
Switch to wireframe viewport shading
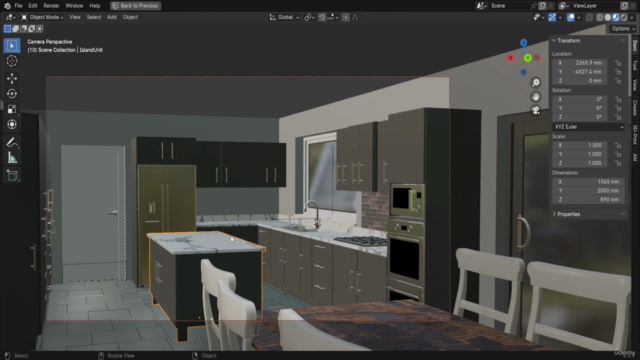600,17
